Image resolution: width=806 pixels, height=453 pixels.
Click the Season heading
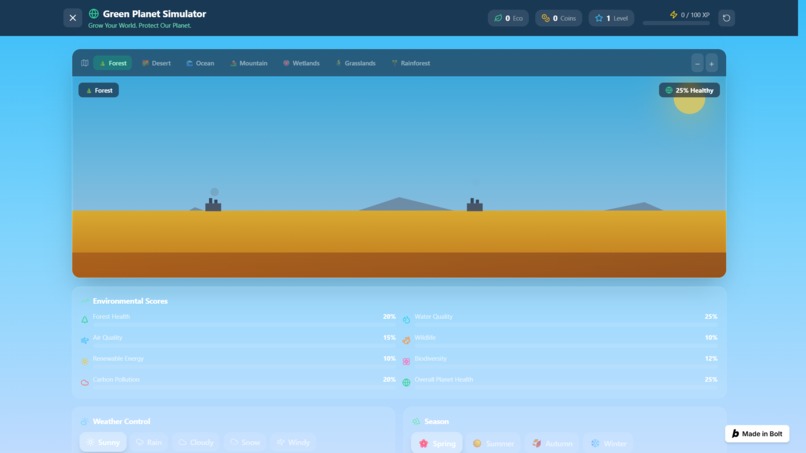(x=436, y=421)
